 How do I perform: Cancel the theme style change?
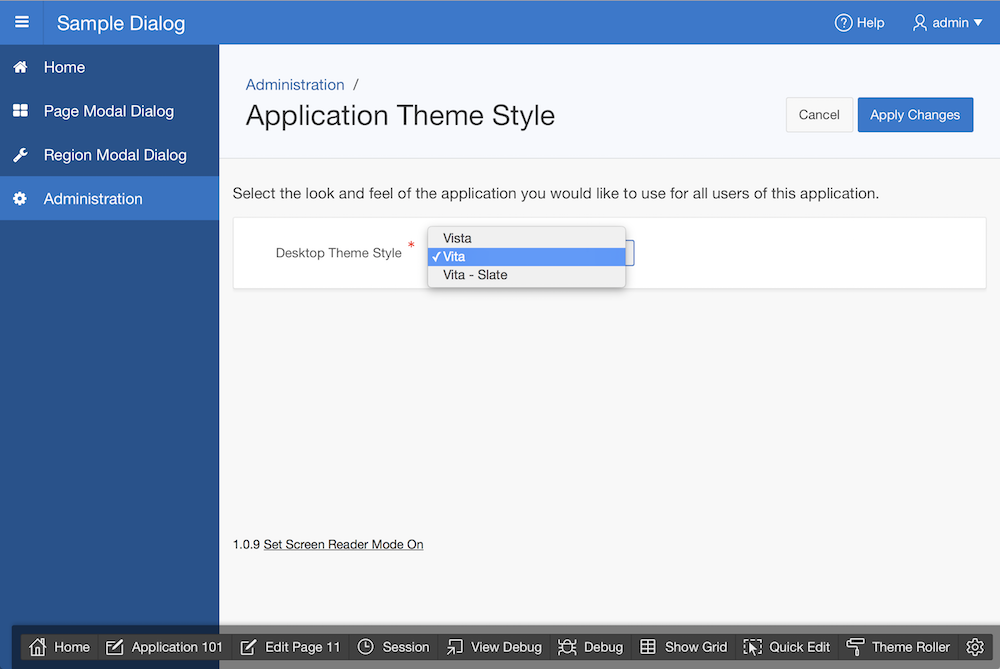click(x=819, y=114)
